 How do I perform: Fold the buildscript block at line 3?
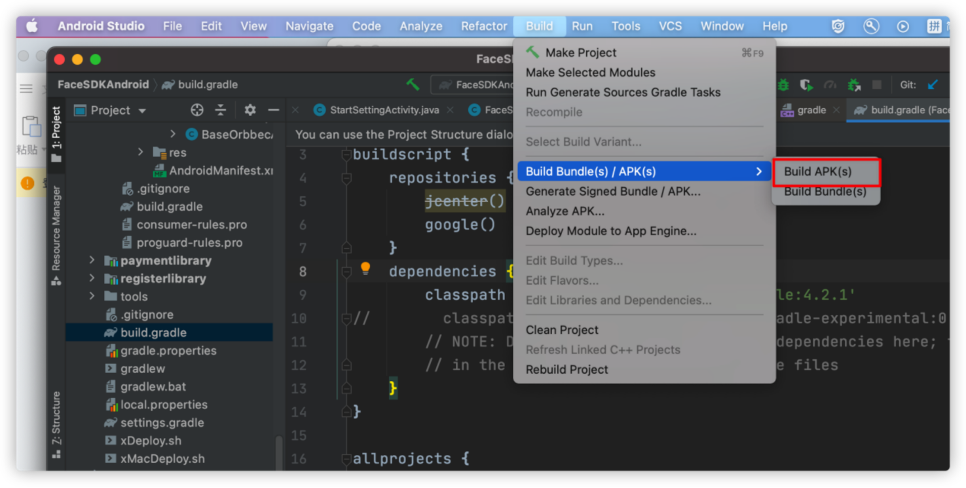[346, 155]
